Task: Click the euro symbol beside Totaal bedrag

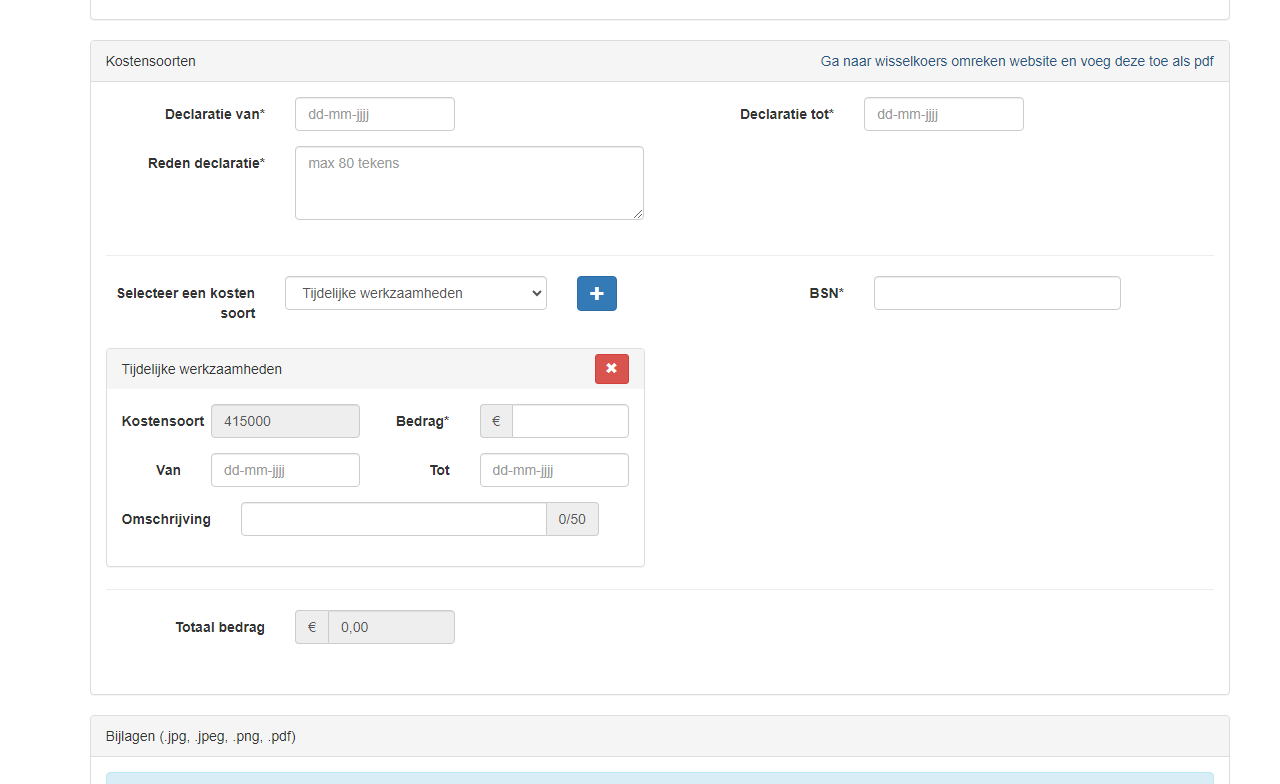Action: click(312, 627)
